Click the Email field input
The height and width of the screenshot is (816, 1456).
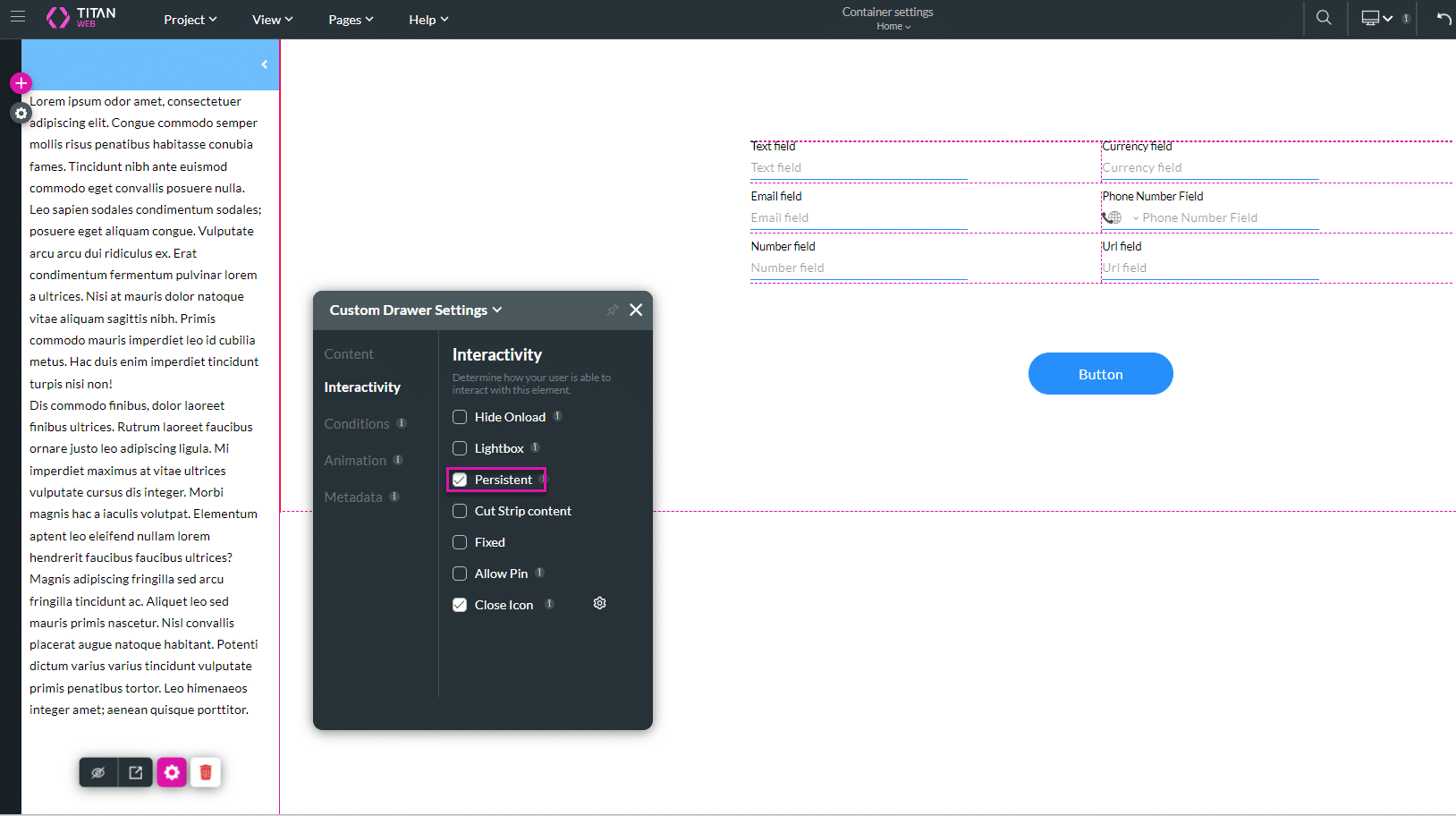[859, 217]
